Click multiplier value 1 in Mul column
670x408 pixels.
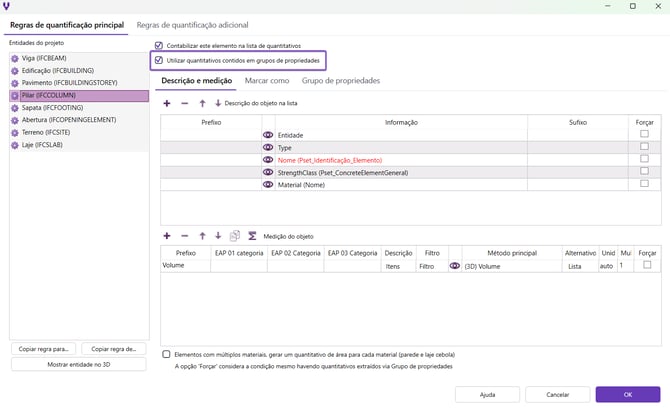(626, 266)
